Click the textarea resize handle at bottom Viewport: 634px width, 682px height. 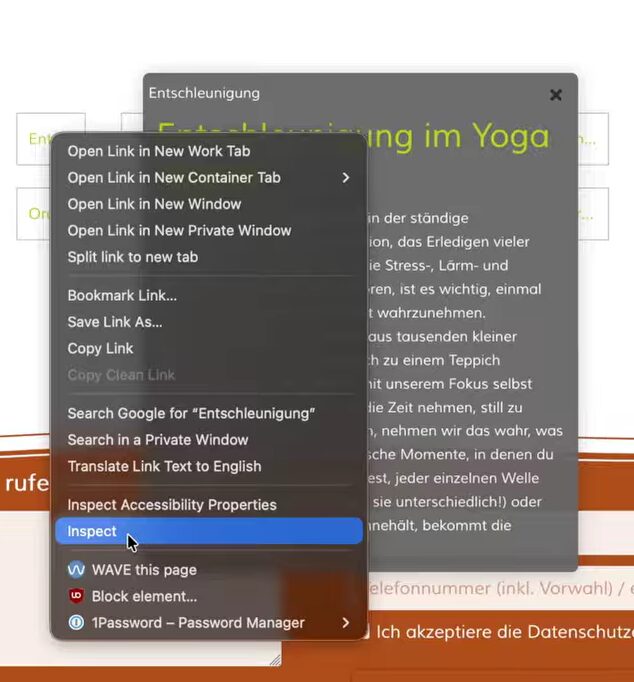pyautogui.click(x=275, y=661)
